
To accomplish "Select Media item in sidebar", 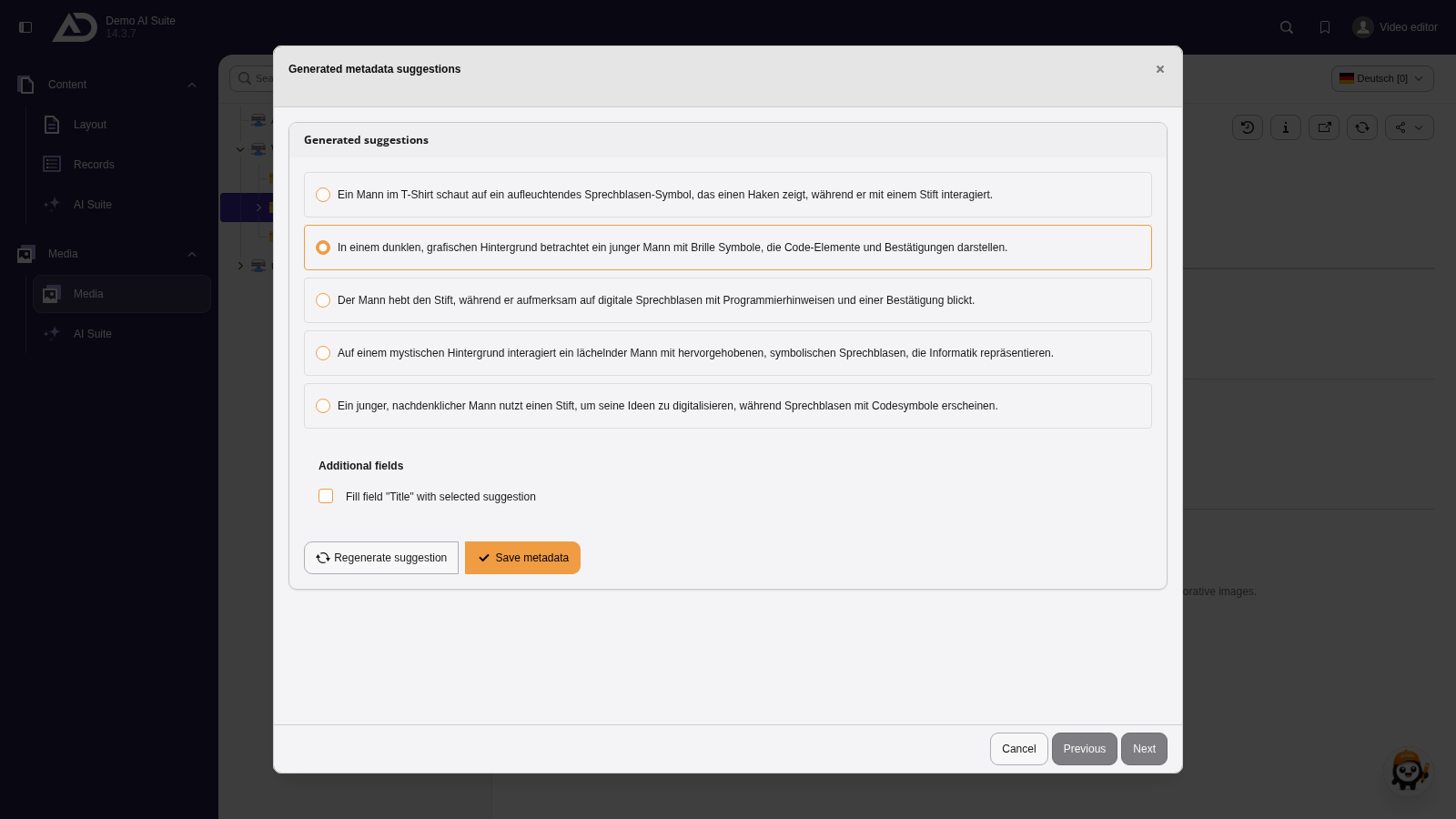I will coord(122,294).
